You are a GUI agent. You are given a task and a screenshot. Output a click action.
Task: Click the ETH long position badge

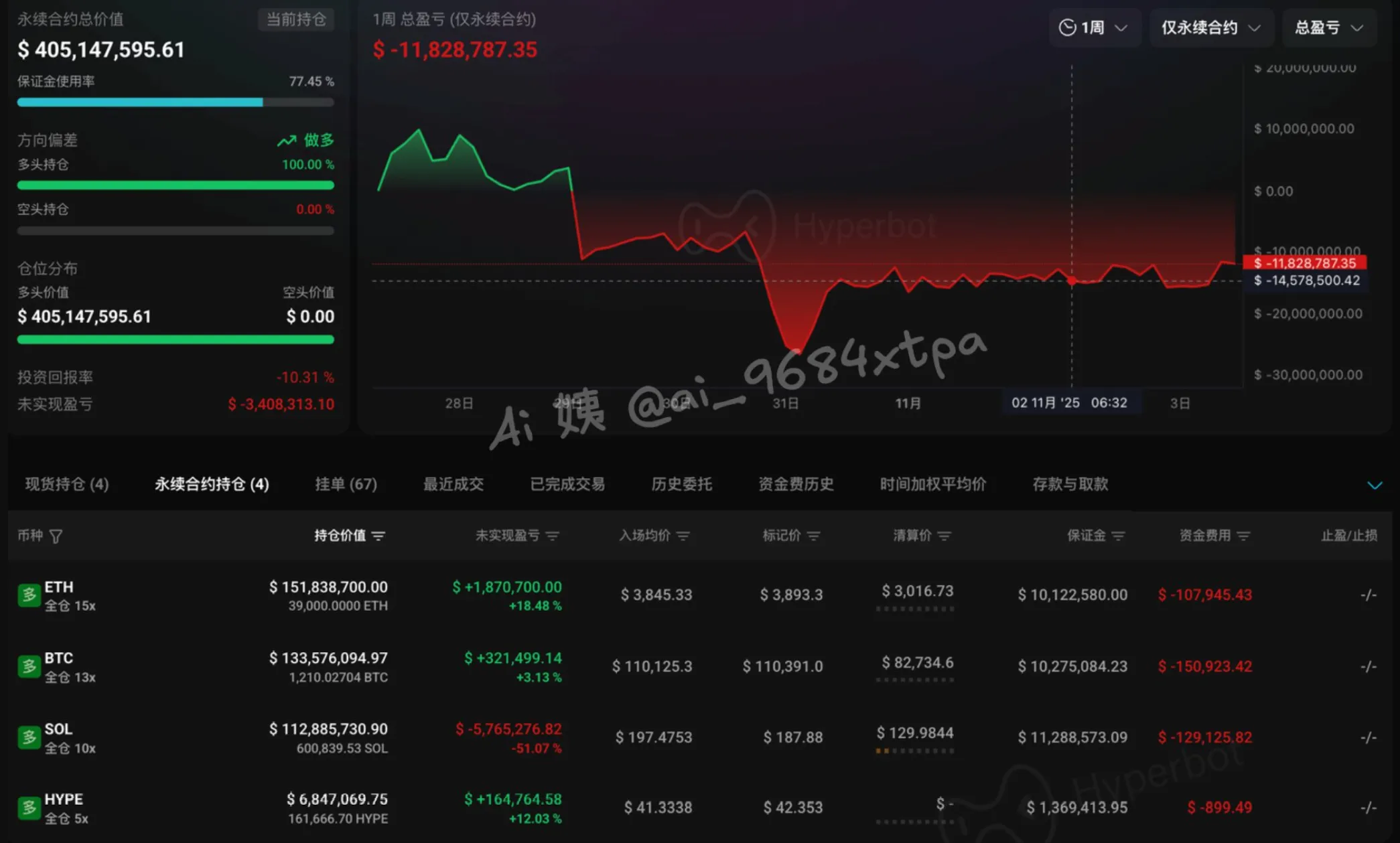tap(29, 595)
